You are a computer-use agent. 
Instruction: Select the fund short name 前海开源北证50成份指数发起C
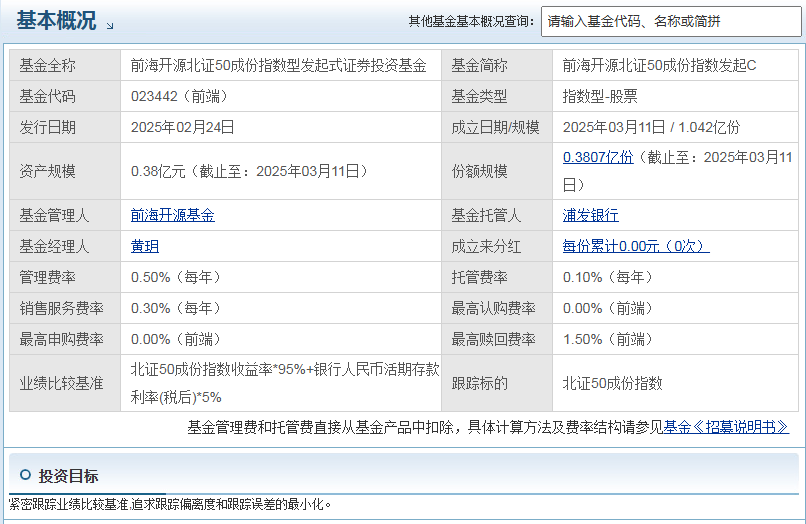[x=659, y=65]
